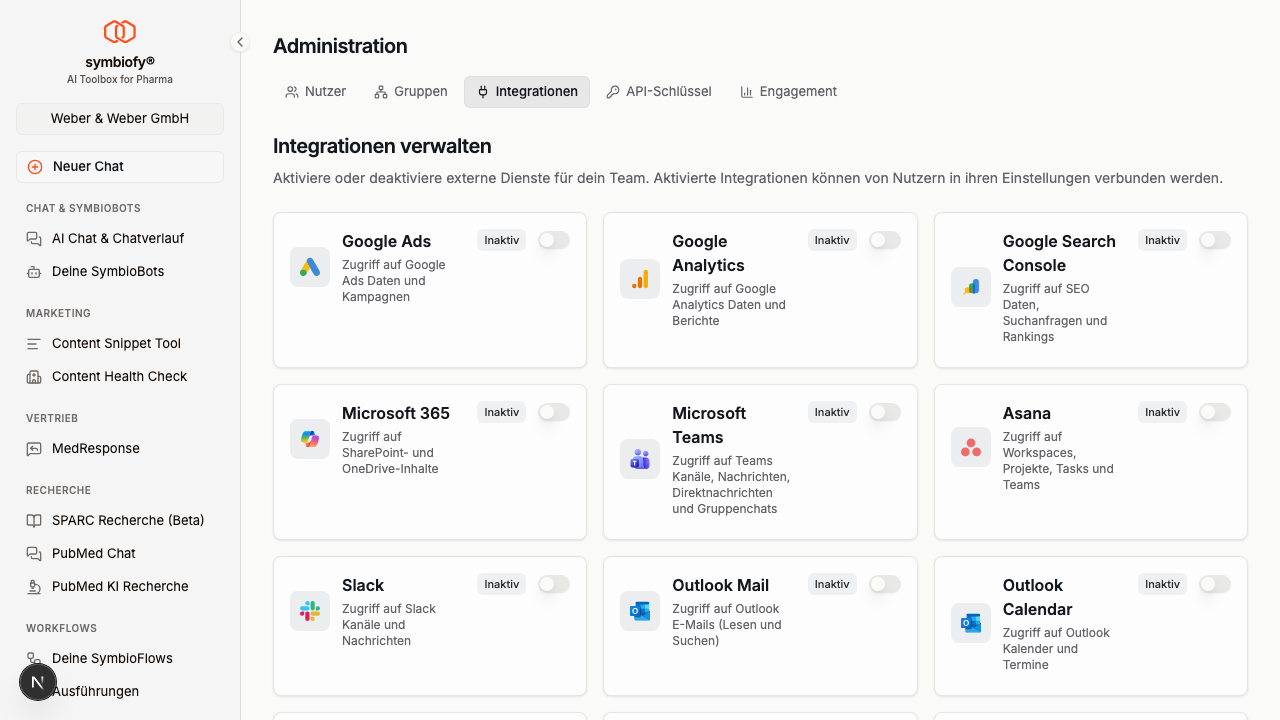1280x720 pixels.
Task: Switch to the API-Schlüssel tab
Action: point(659,91)
